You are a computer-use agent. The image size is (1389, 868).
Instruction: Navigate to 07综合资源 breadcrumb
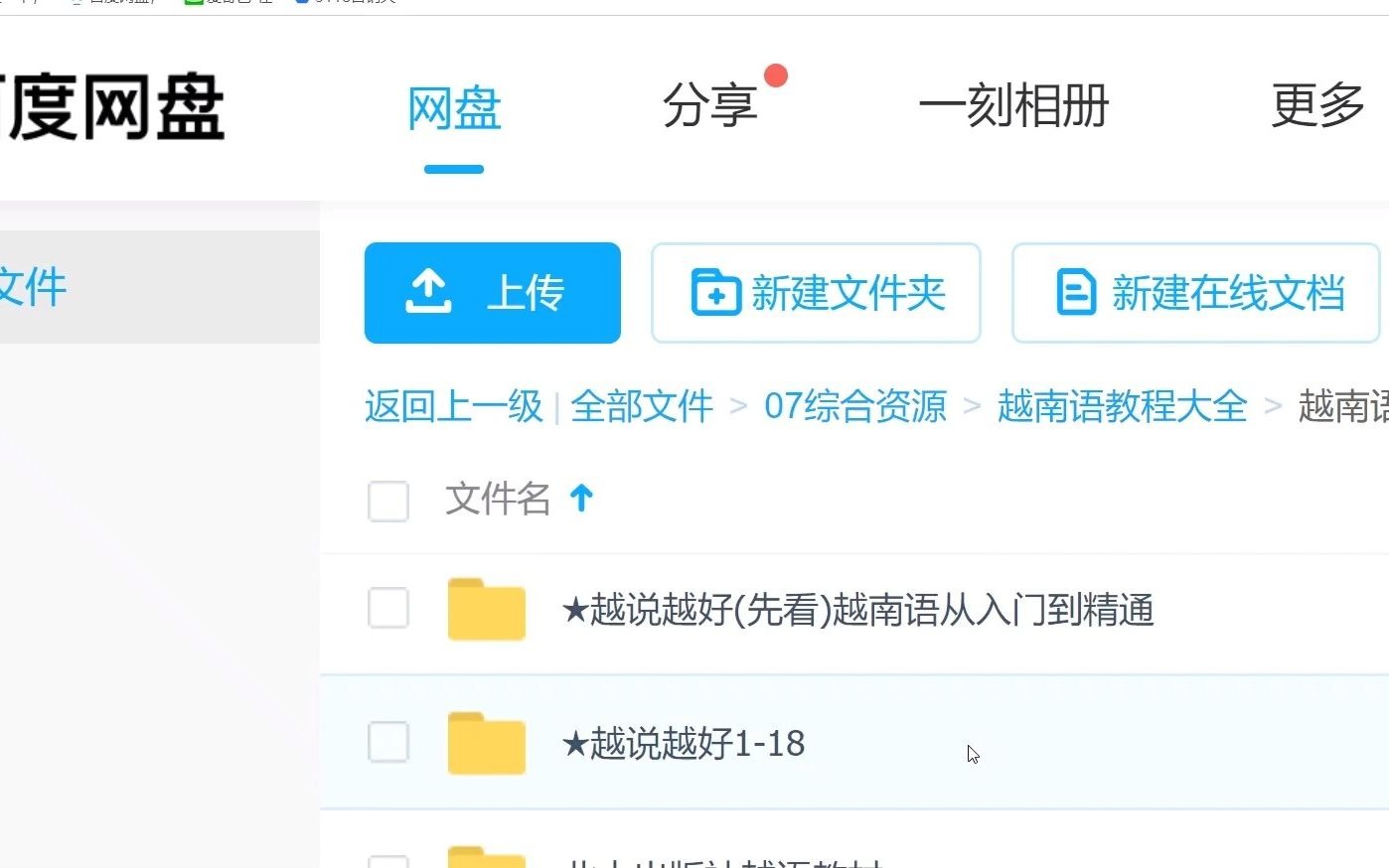click(855, 406)
